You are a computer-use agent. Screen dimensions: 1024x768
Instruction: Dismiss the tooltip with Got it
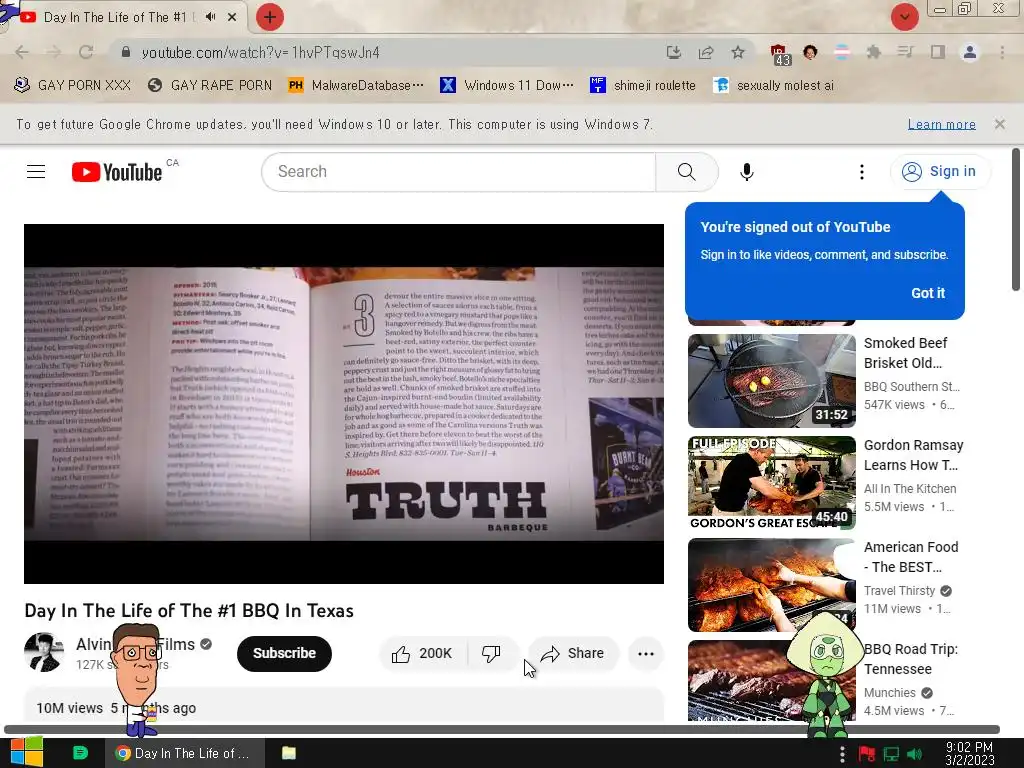coord(928,293)
